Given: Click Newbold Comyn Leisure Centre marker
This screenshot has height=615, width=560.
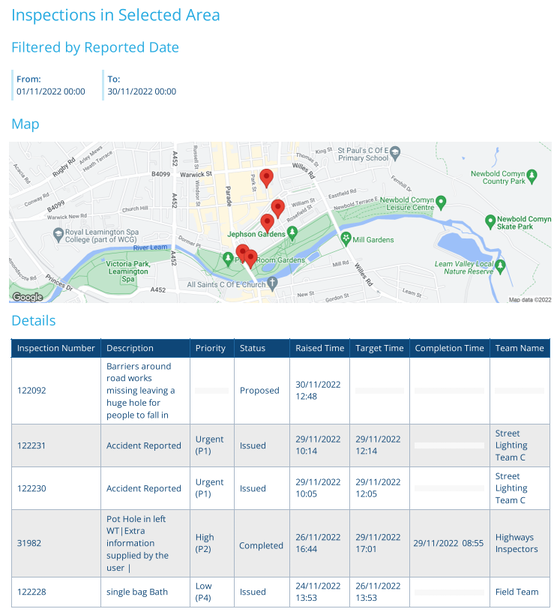Looking at the screenshot, I should pos(441,202).
